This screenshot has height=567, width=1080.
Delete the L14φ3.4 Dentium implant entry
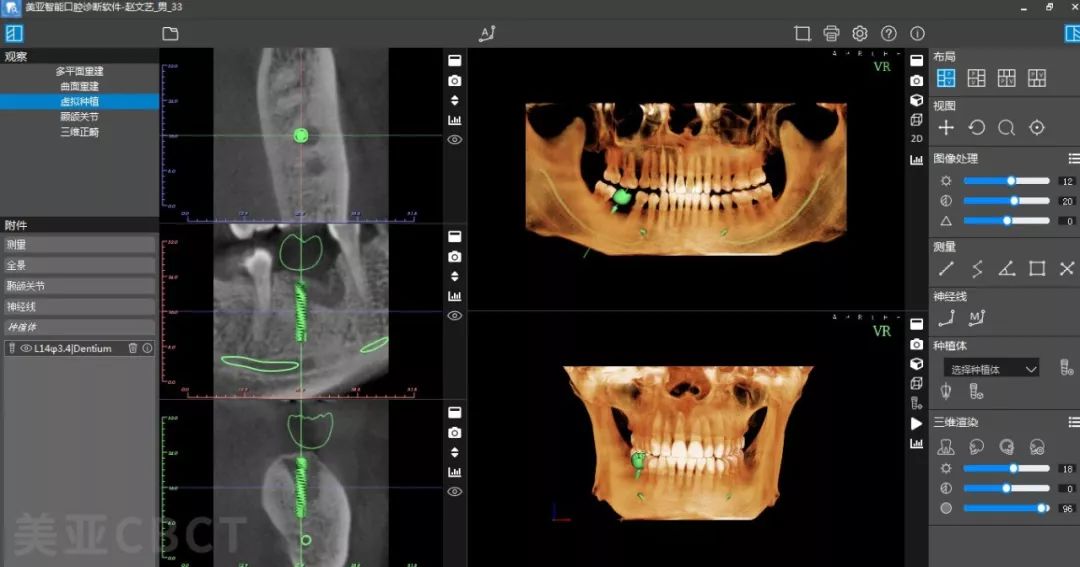[133, 349]
